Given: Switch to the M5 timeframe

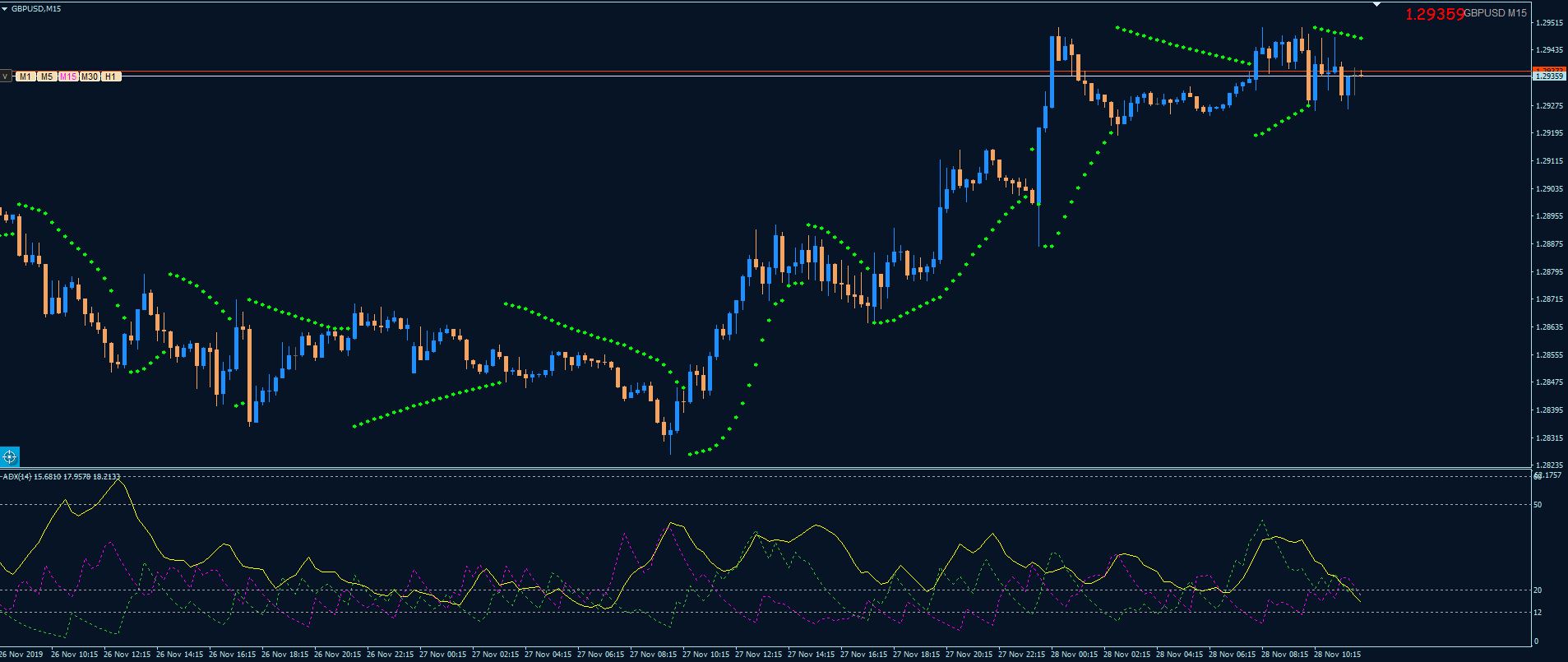Looking at the screenshot, I should click(x=47, y=76).
